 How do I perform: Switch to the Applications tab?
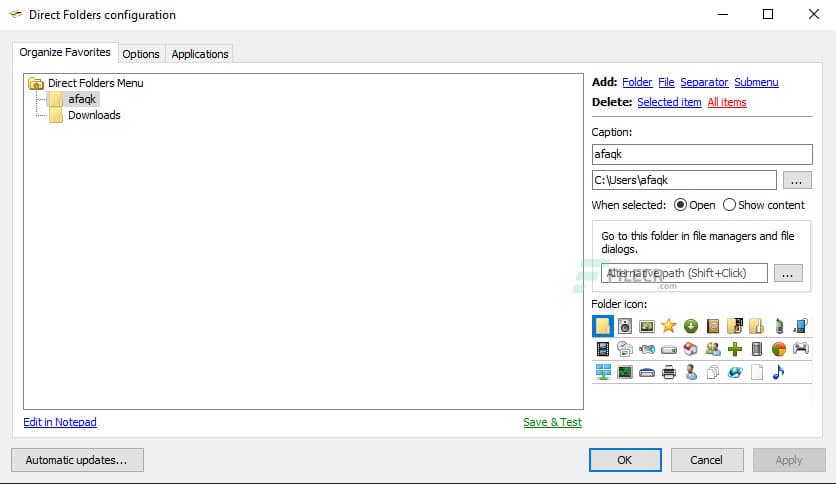200,54
